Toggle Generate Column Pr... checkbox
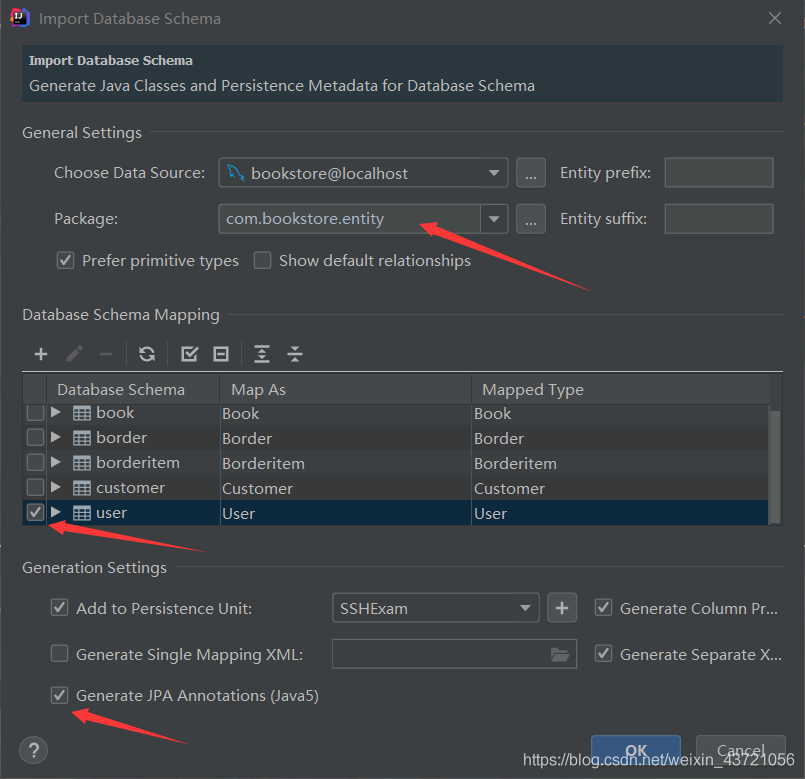805x779 pixels. (x=603, y=607)
